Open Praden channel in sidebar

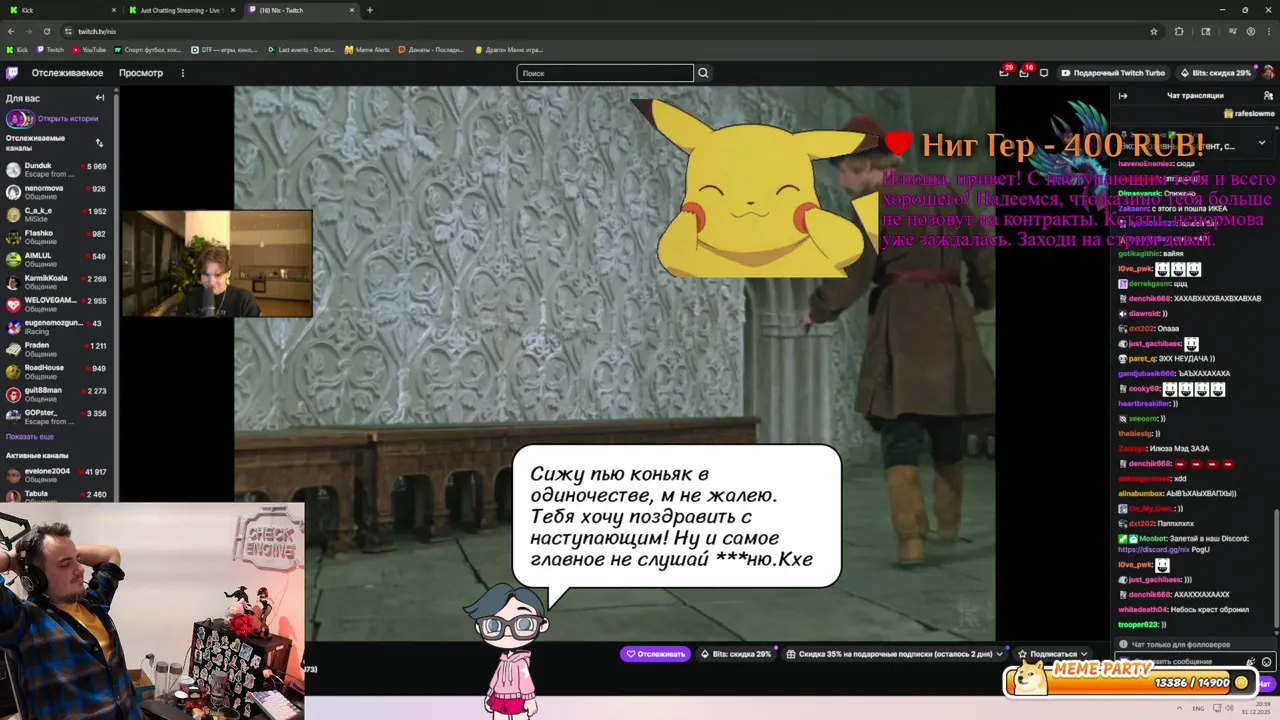click(x=59, y=349)
